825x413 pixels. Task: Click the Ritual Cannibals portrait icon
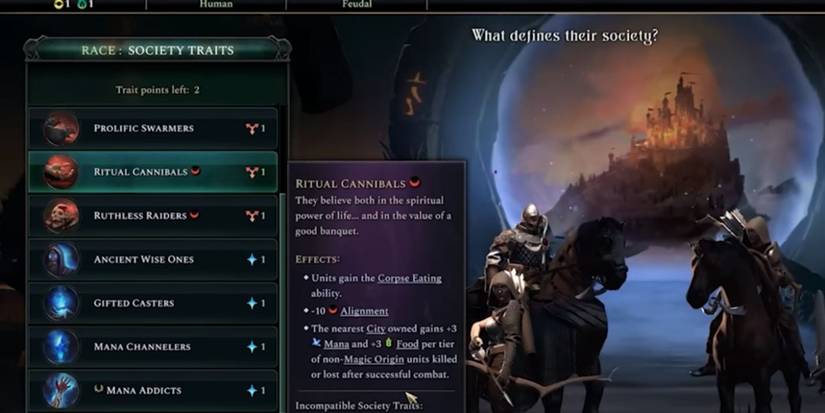pyautogui.click(x=61, y=172)
